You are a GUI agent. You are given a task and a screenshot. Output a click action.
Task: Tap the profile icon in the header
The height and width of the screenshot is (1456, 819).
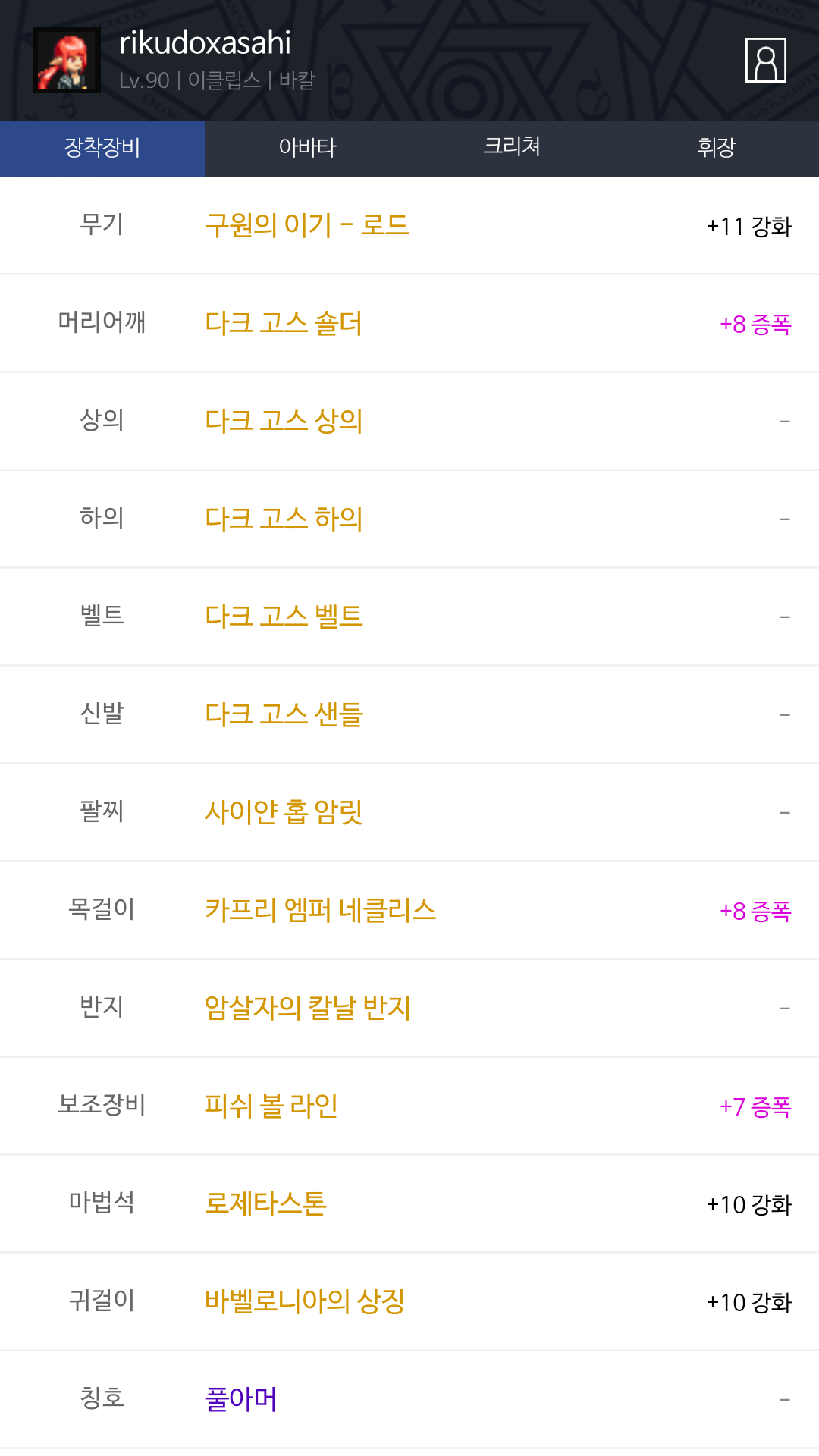(x=765, y=61)
